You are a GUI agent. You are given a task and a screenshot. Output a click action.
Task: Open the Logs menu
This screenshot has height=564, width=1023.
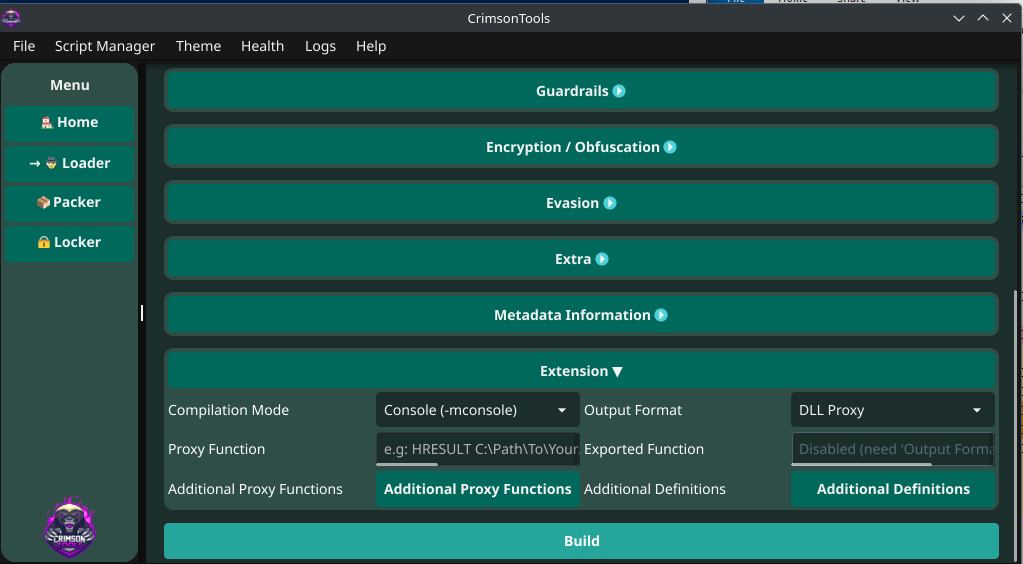pos(320,46)
